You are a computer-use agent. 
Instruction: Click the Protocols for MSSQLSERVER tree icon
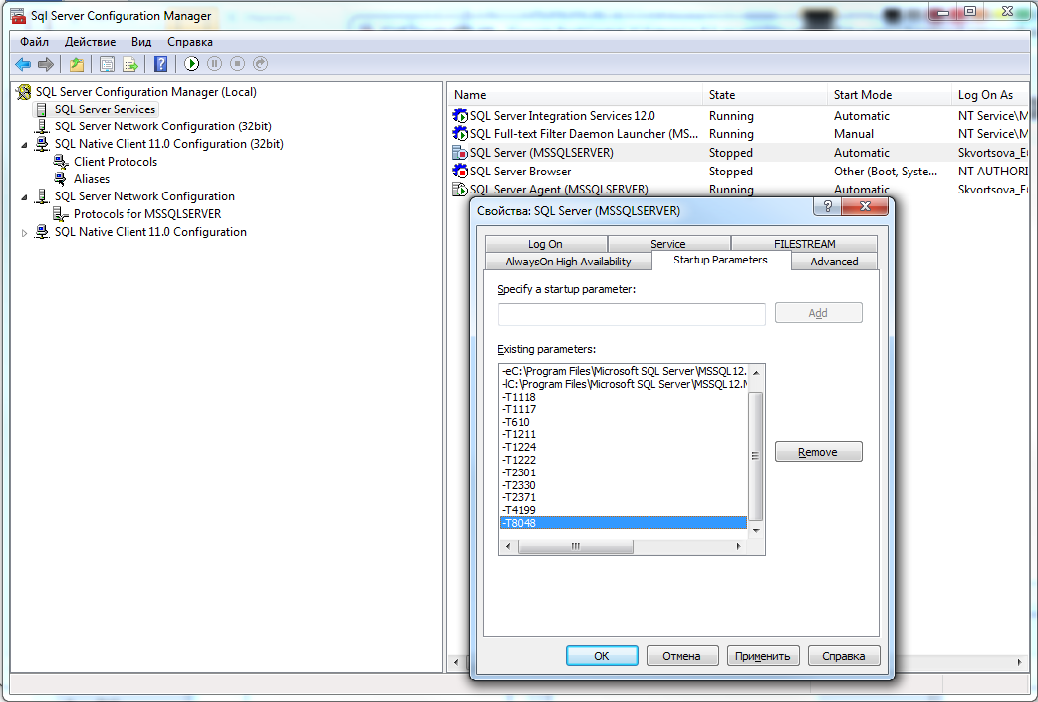pyautogui.click(x=61, y=214)
